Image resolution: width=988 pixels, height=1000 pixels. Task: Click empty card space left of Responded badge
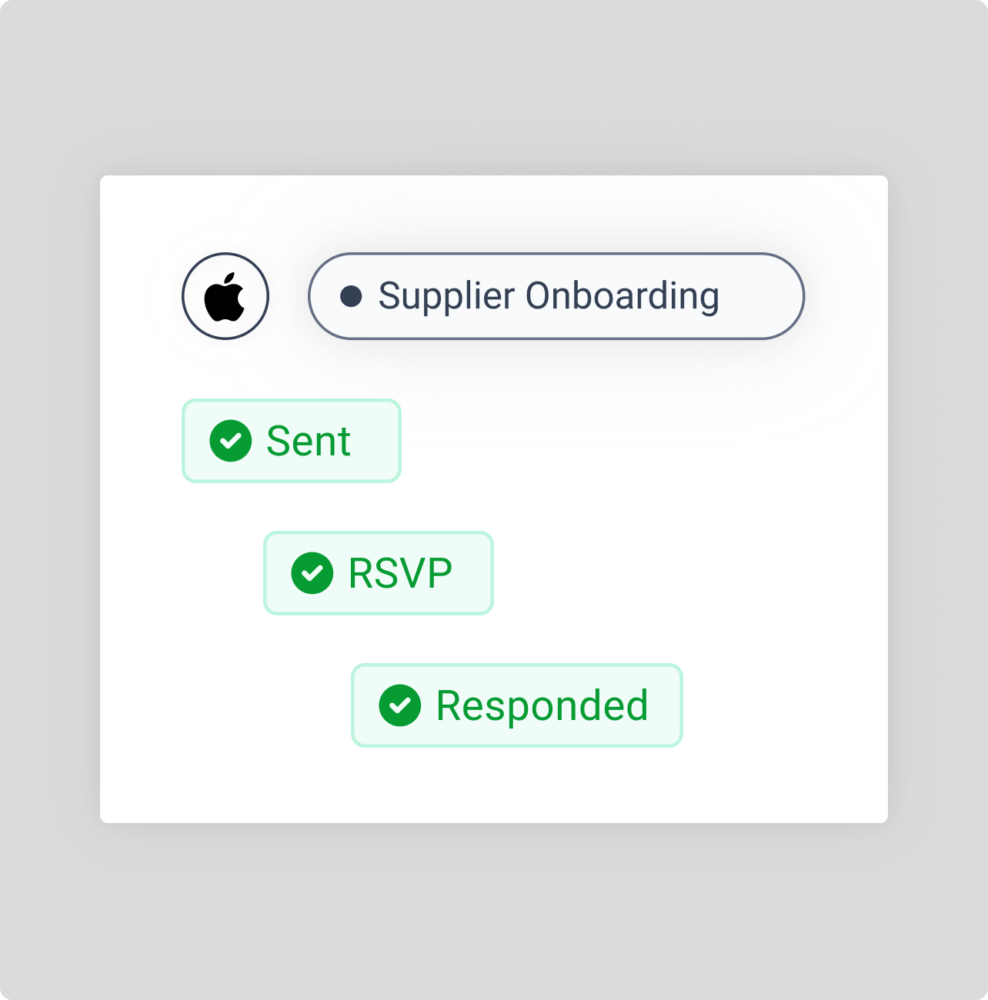230,705
